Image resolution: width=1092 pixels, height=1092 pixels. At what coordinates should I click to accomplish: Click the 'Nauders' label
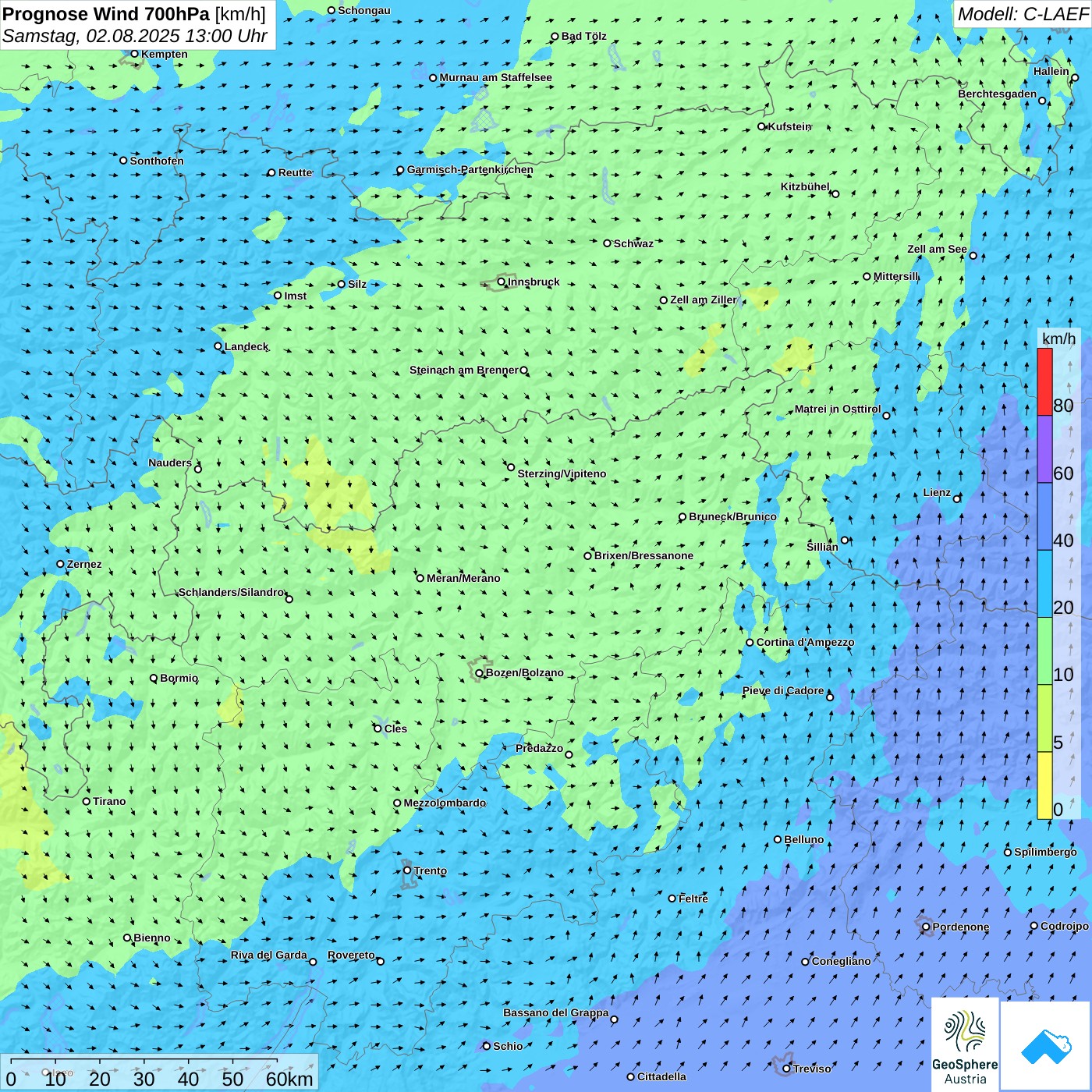[x=170, y=463]
